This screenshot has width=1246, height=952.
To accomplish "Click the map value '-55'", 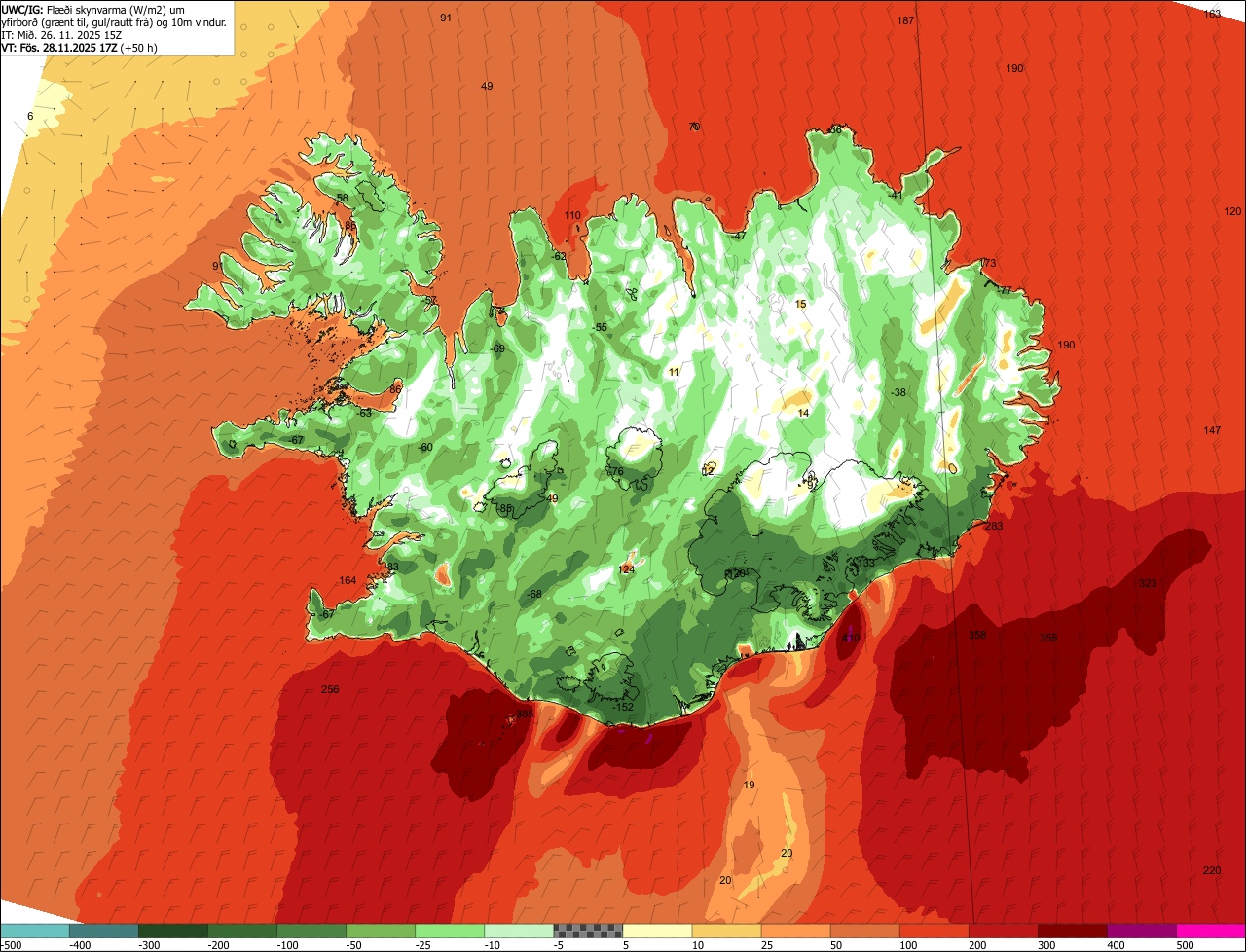I will click(x=601, y=327).
